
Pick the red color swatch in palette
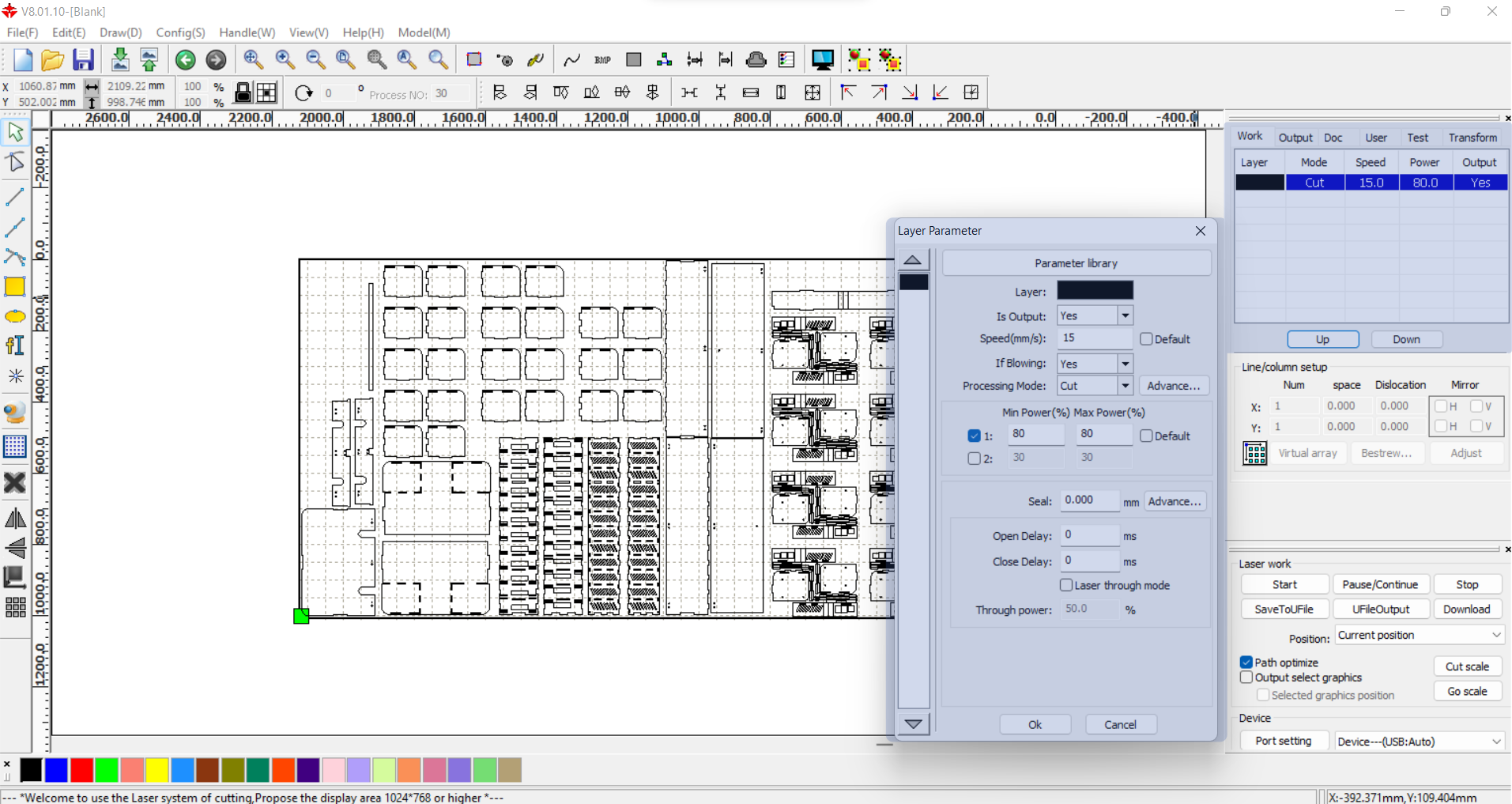pos(81,770)
